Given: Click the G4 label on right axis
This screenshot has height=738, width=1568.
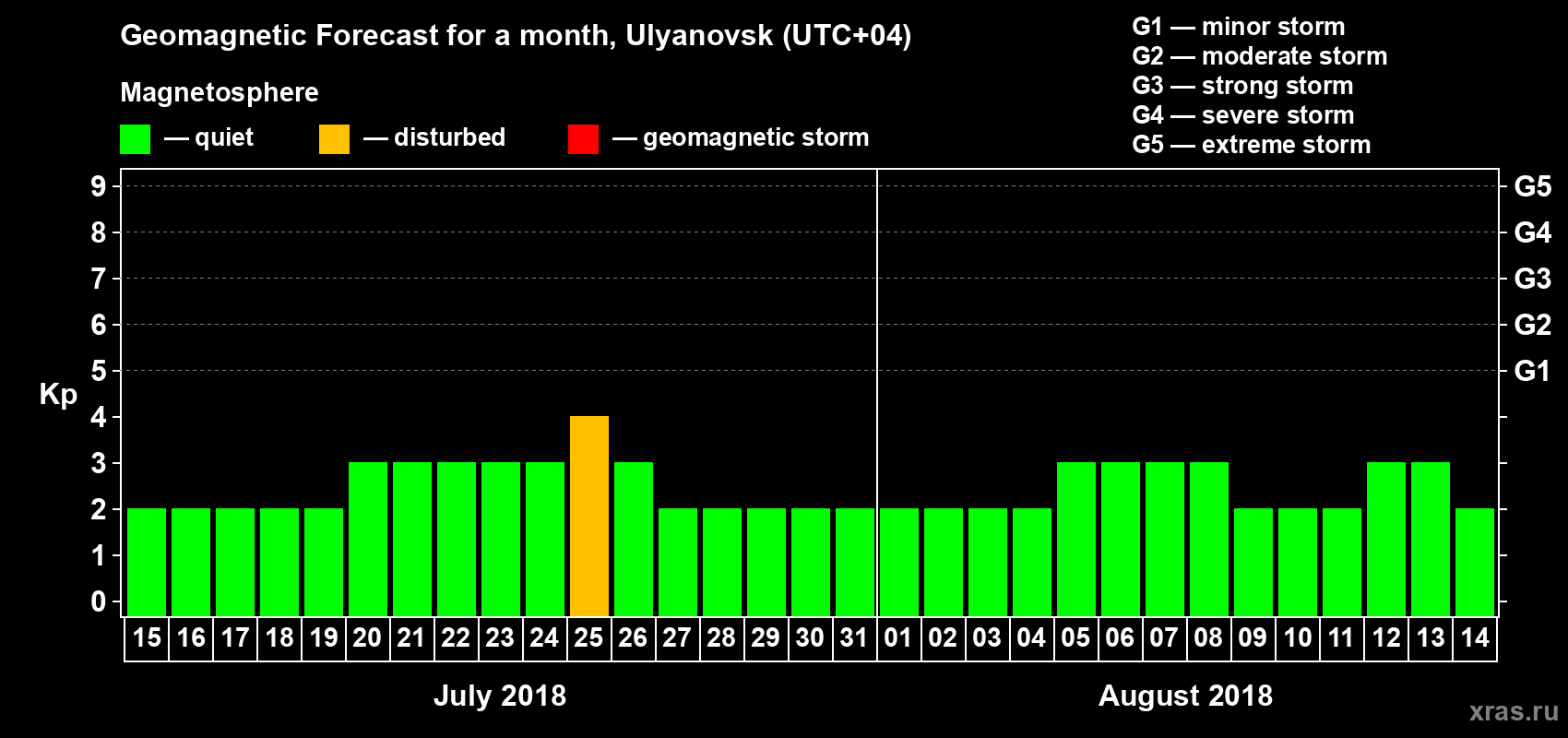Looking at the screenshot, I should coord(1533,232).
